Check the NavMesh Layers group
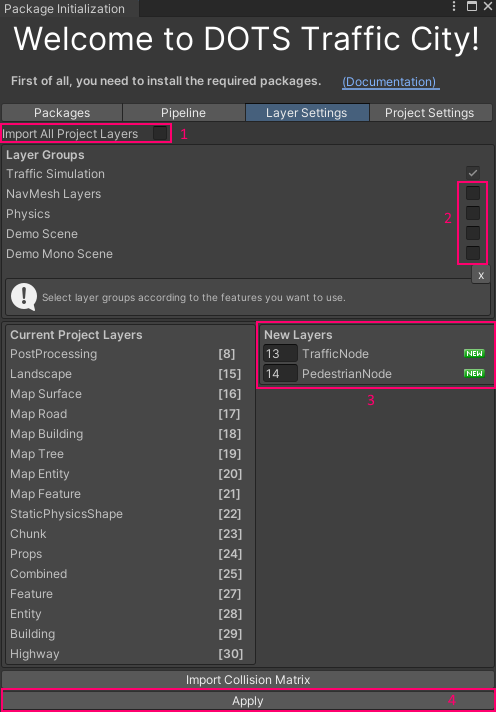This screenshot has width=496, height=712. point(473,193)
